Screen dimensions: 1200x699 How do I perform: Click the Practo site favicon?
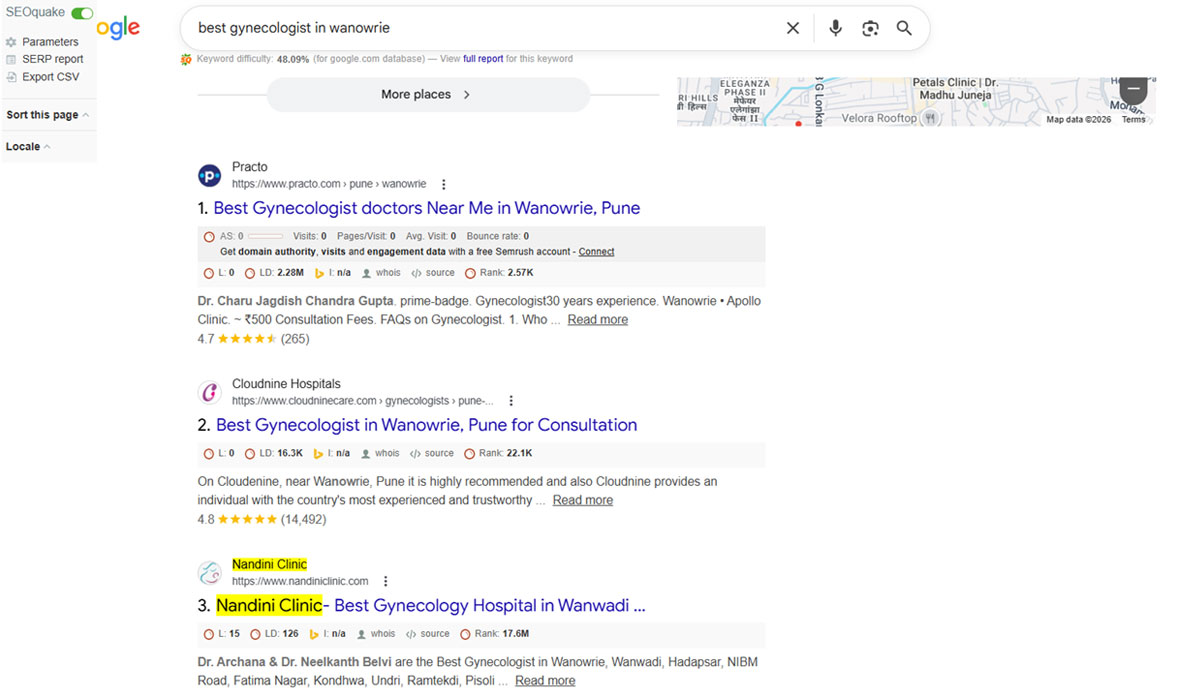pyautogui.click(x=209, y=176)
